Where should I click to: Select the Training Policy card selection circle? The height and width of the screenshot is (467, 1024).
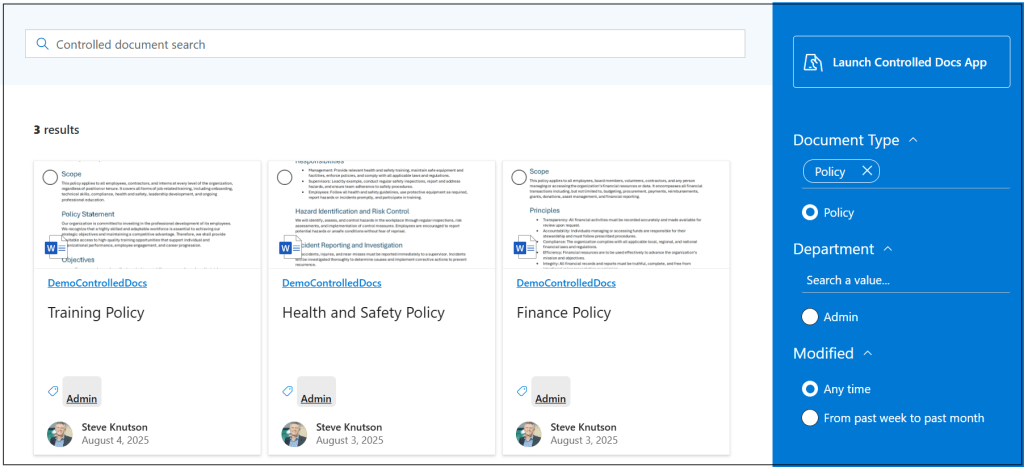(x=51, y=177)
